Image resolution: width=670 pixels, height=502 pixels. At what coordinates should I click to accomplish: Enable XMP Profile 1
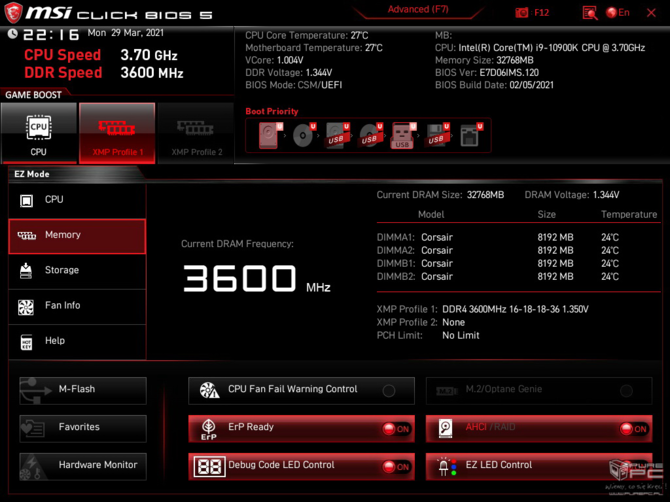coord(117,133)
